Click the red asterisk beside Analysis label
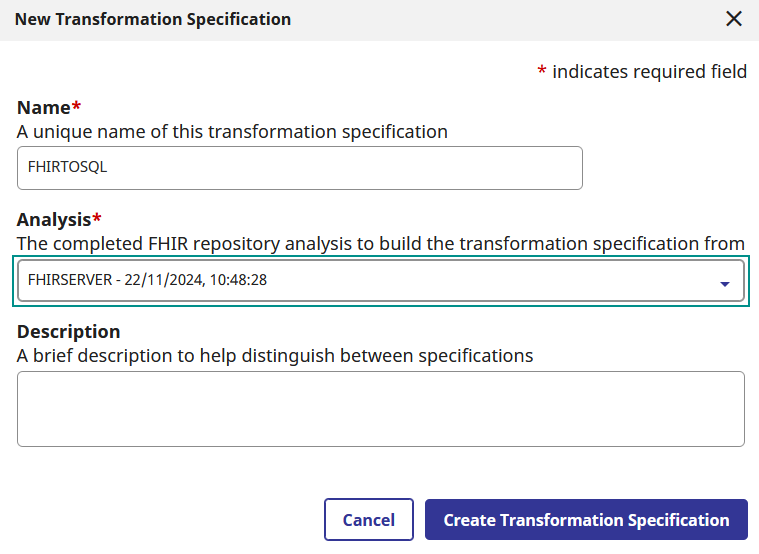Image resolution: width=759 pixels, height=554 pixels. click(x=97, y=218)
